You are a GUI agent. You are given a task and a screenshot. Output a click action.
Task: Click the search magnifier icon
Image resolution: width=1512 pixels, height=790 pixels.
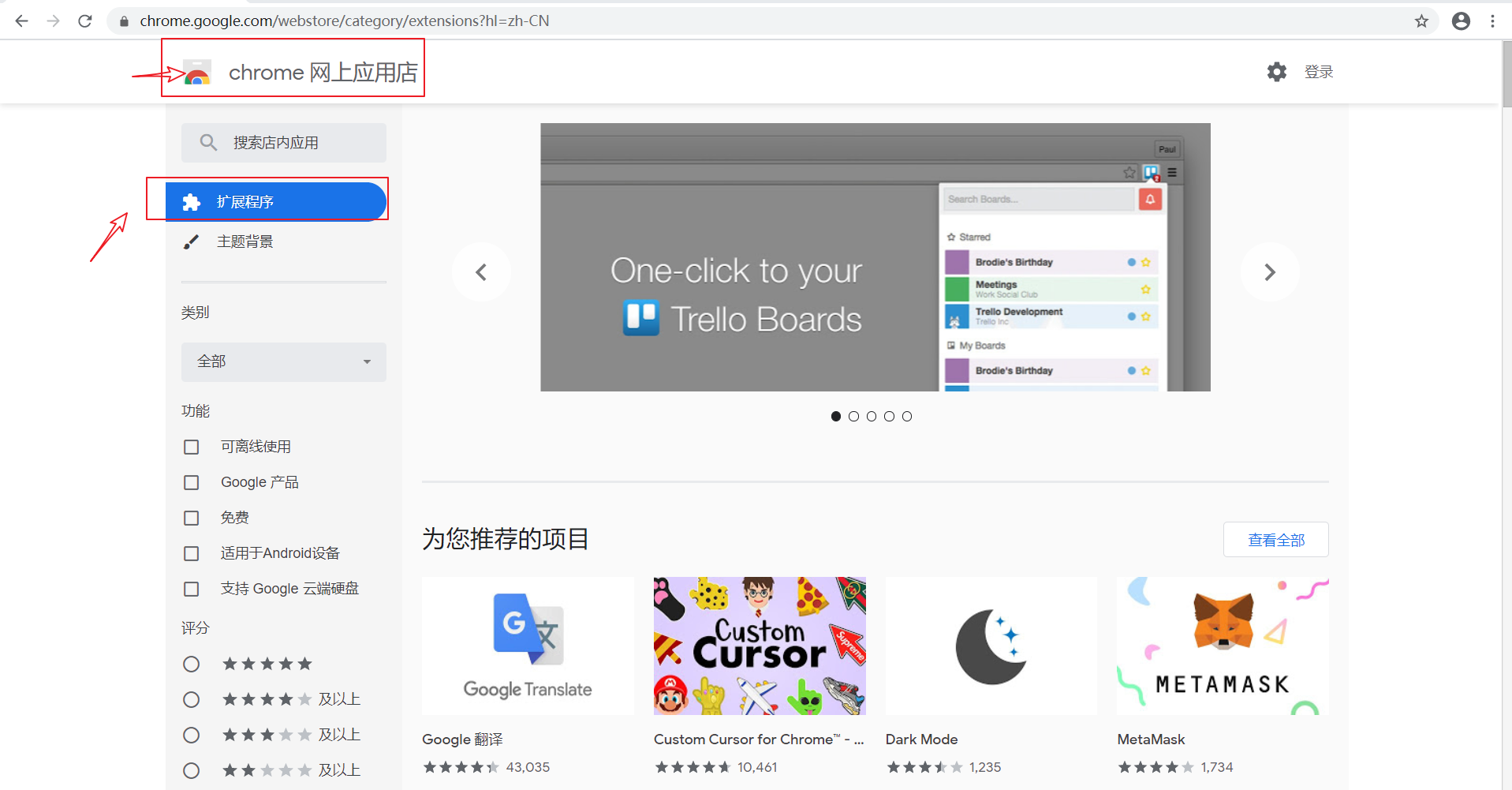pyautogui.click(x=208, y=142)
